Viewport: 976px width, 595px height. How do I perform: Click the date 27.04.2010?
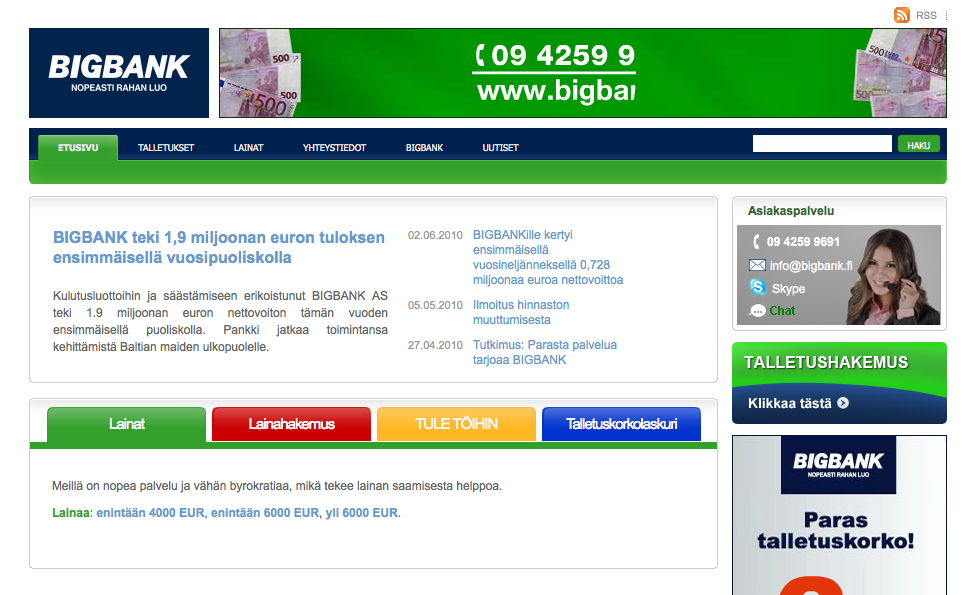point(435,345)
